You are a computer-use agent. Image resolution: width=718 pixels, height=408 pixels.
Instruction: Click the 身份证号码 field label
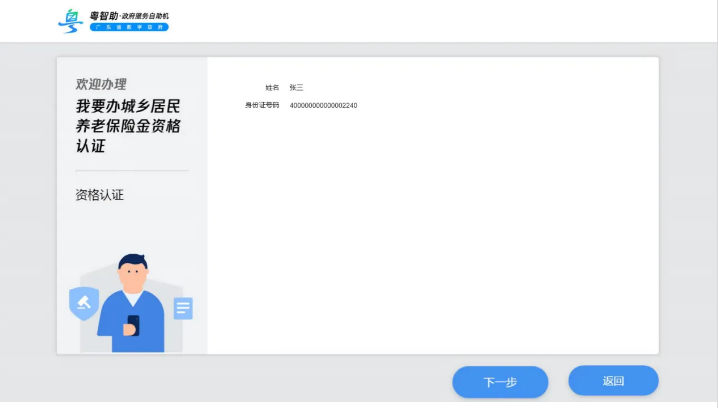point(262,105)
